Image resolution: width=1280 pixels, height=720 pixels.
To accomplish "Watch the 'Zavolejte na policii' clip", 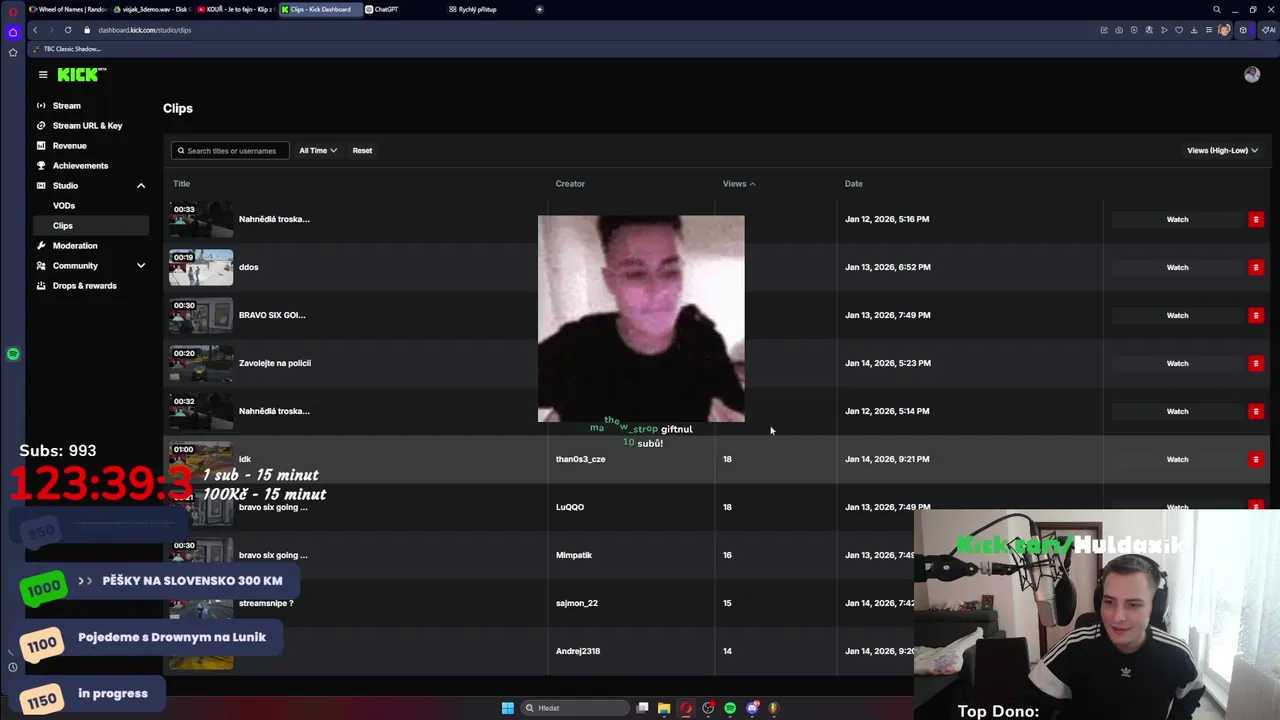I will 1177,363.
